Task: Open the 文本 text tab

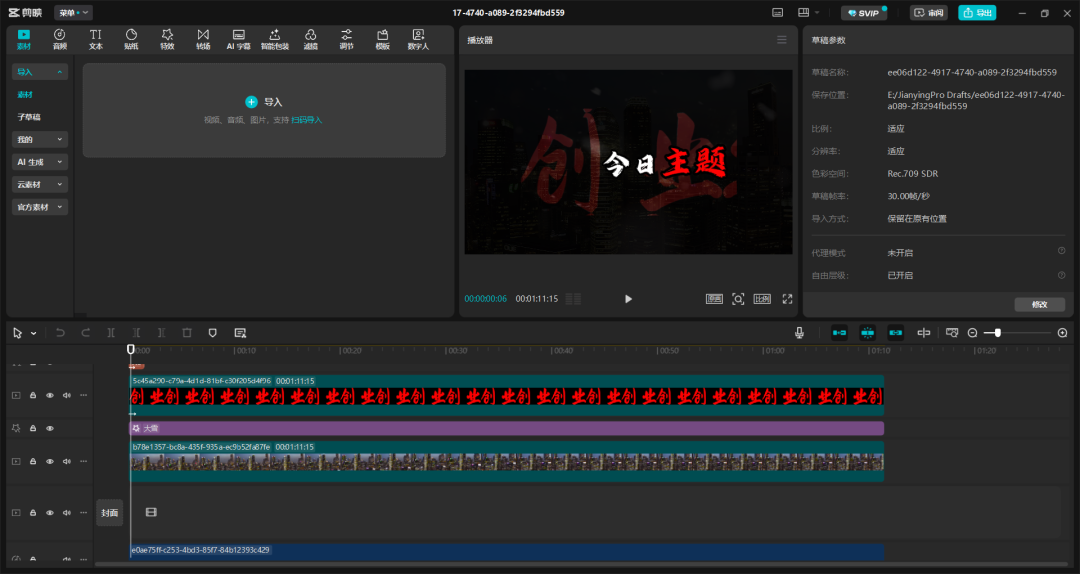Action: (96, 39)
